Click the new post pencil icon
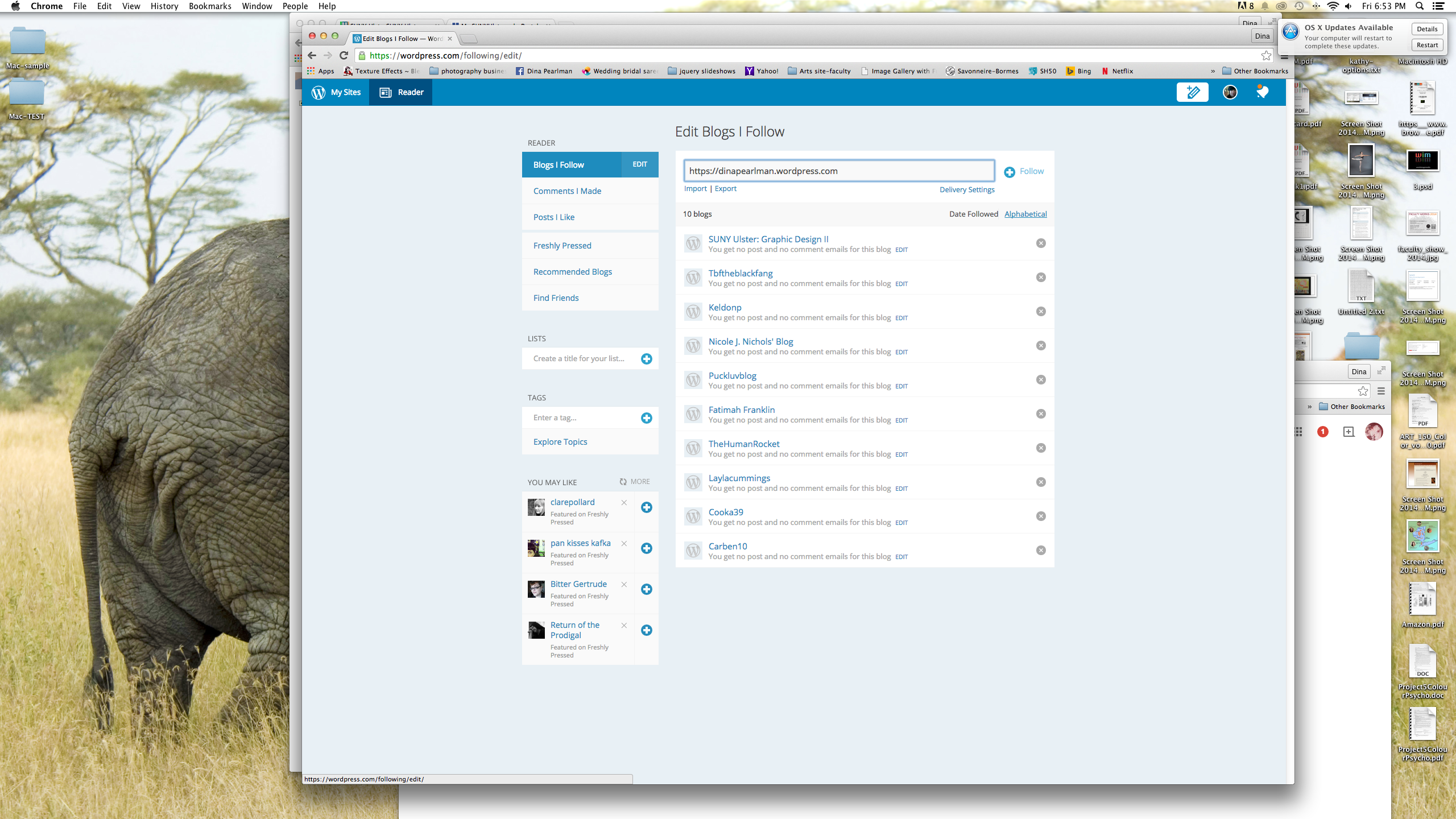Screen dimensions: 1456x819 [1192, 92]
